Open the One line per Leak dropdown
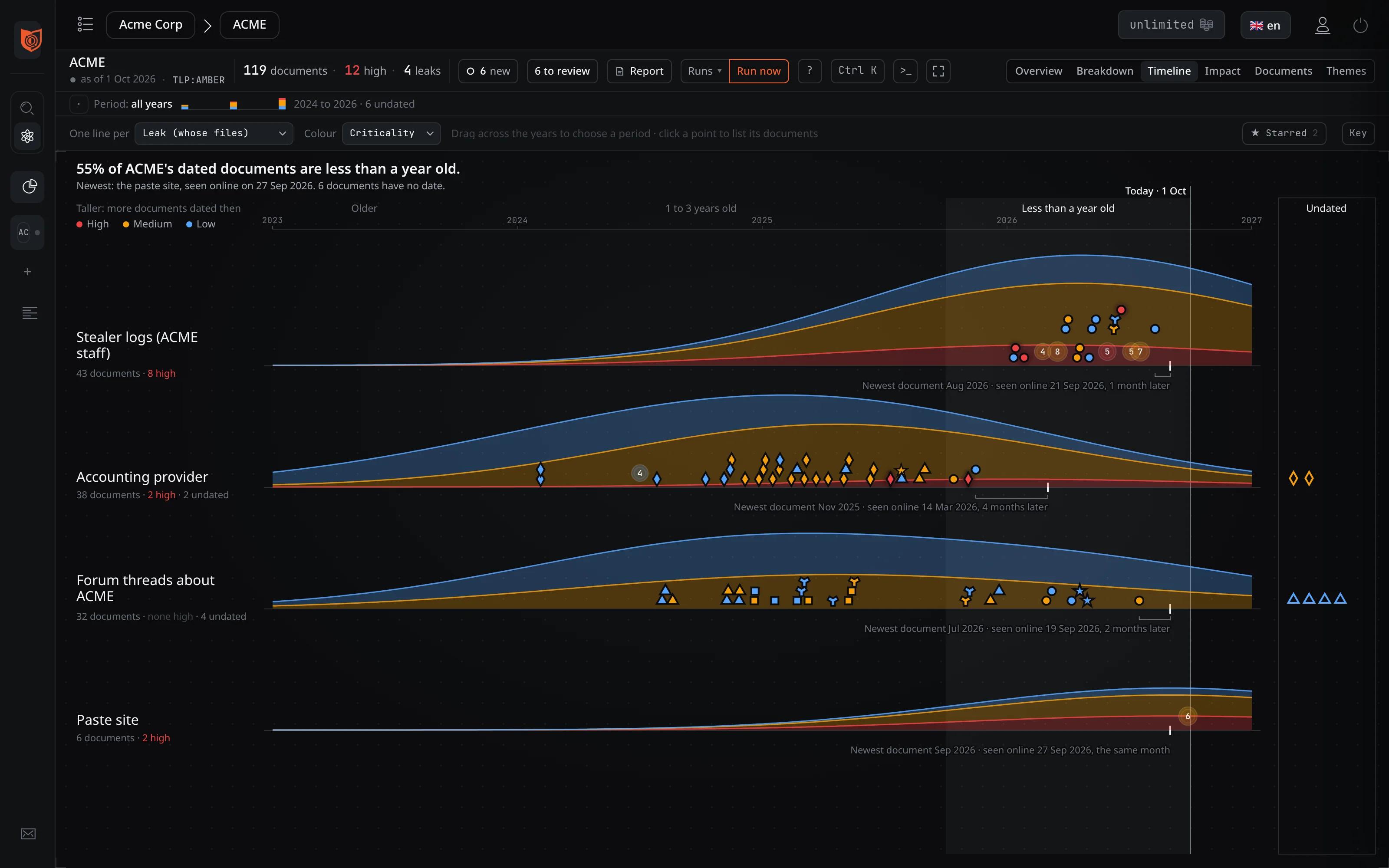The image size is (1389, 868). [214, 133]
